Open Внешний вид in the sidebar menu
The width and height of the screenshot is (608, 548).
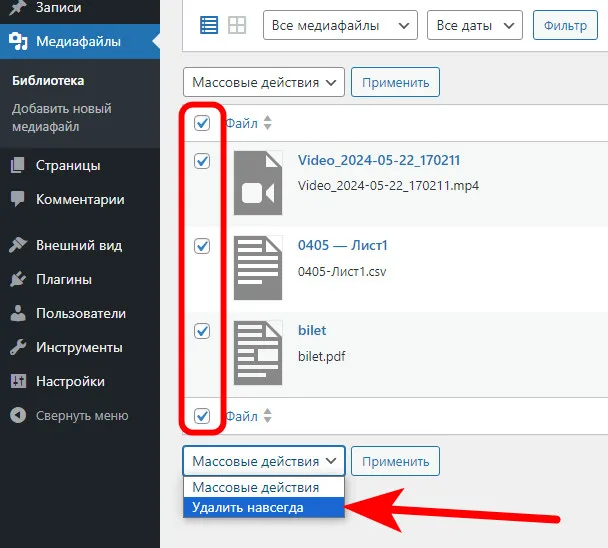(x=79, y=245)
